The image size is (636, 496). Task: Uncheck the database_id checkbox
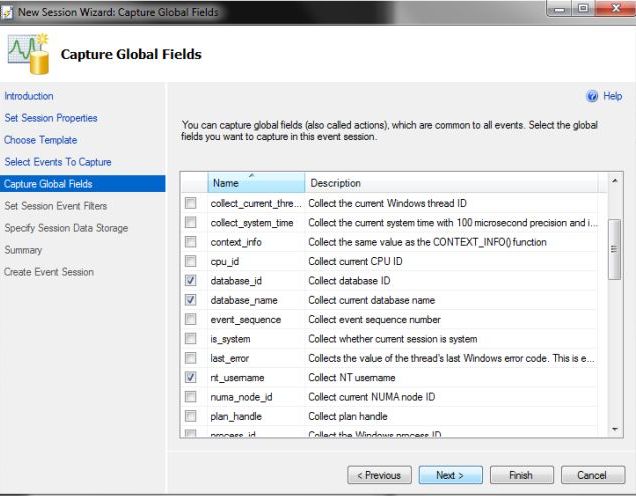[x=191, y=280]
